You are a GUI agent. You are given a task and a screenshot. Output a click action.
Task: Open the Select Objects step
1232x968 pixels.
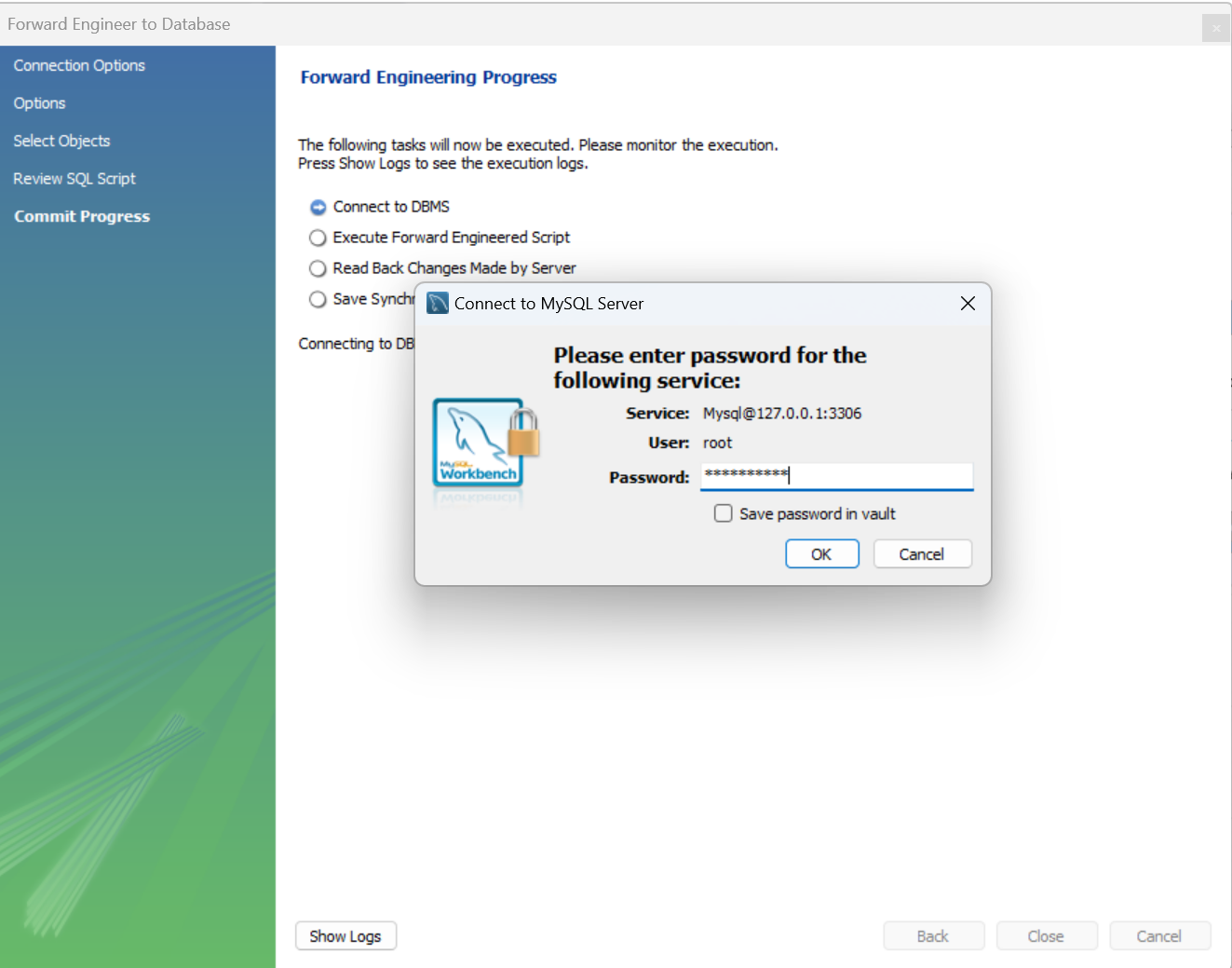coord(61,141)
